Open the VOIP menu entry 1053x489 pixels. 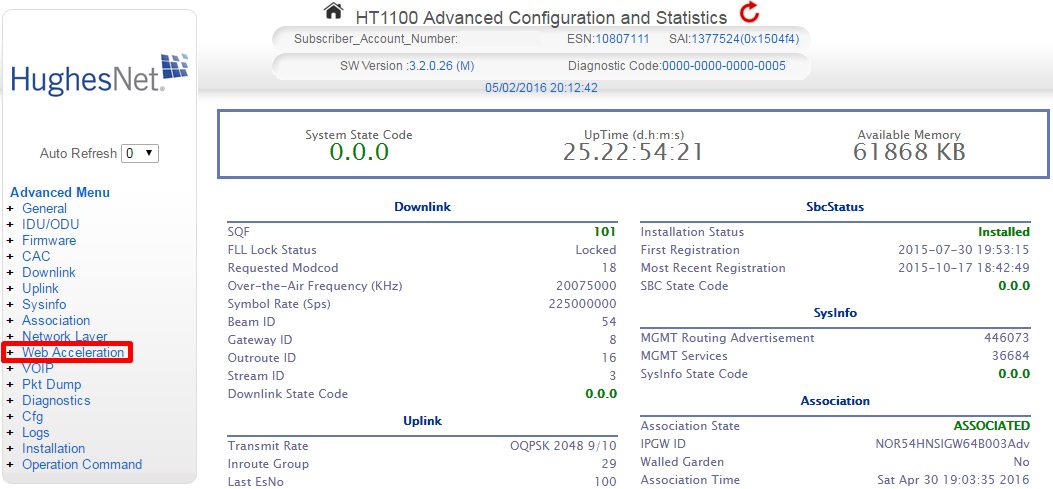point(38,369)
